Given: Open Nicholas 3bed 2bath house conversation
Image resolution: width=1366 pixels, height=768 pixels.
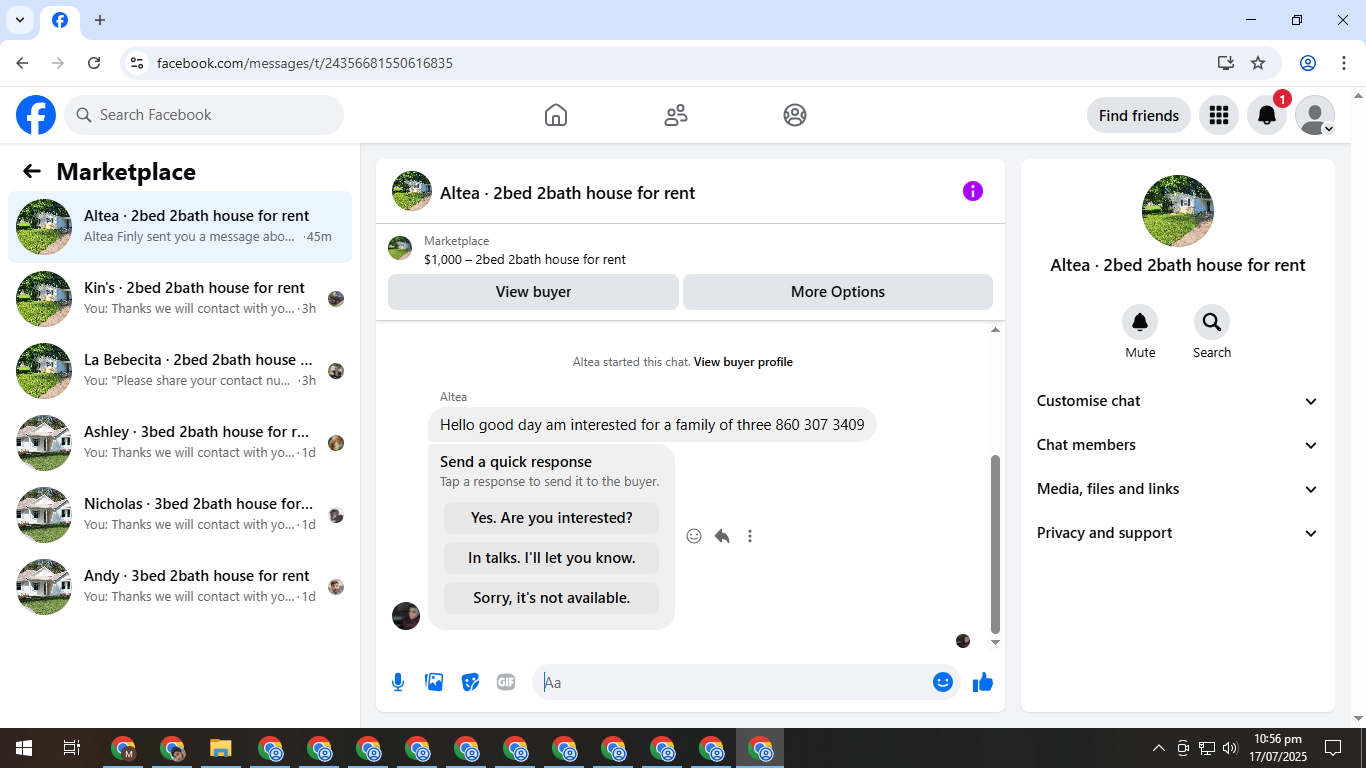Looking at the screenshot, I should [x=180, y=515].
